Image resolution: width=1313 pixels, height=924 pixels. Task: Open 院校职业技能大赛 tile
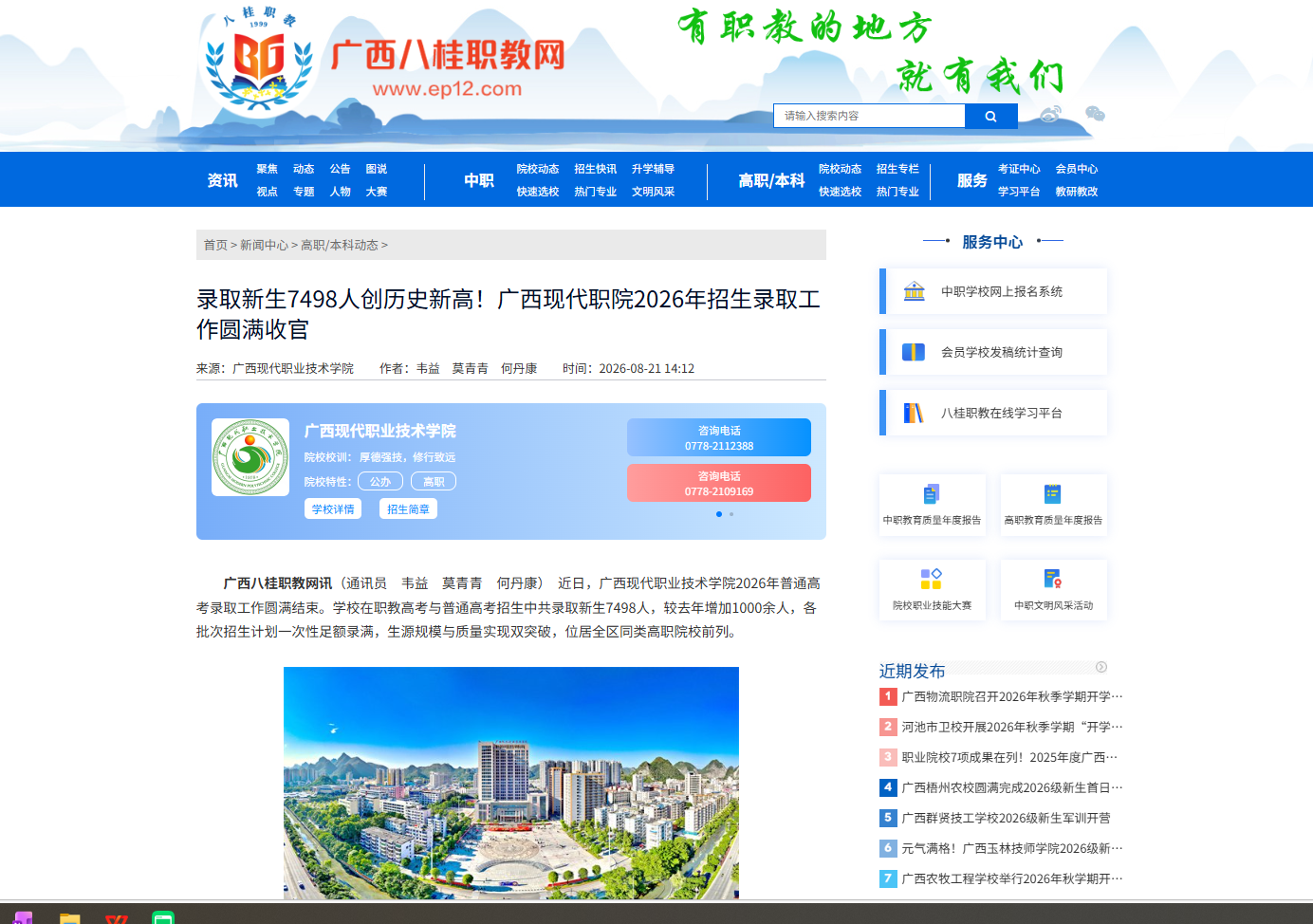(x=933, y=590)
